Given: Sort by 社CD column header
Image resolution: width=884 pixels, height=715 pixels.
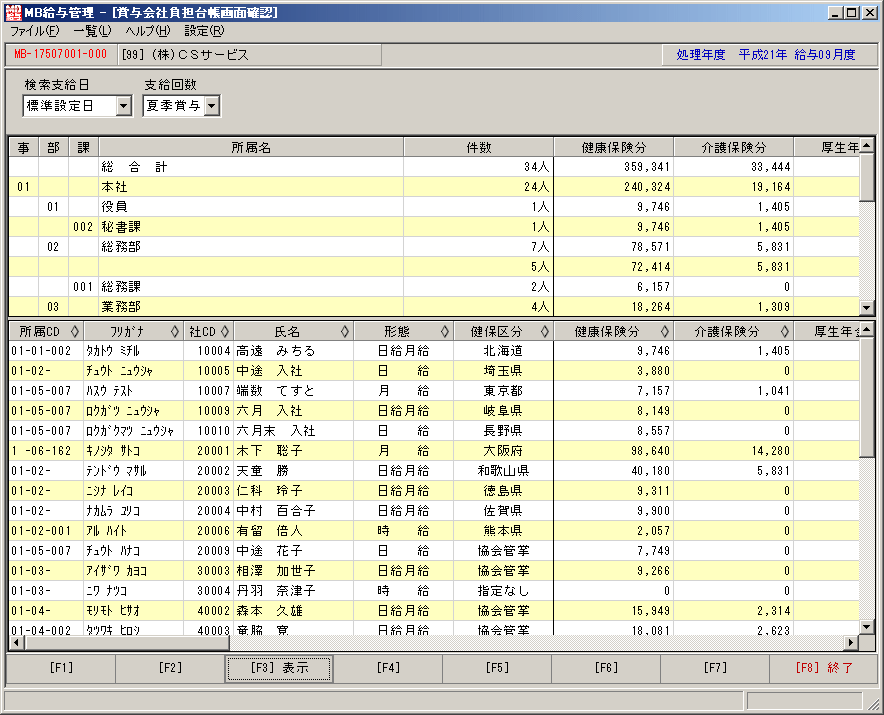Looking at the screenshot, I should point(209,332).
